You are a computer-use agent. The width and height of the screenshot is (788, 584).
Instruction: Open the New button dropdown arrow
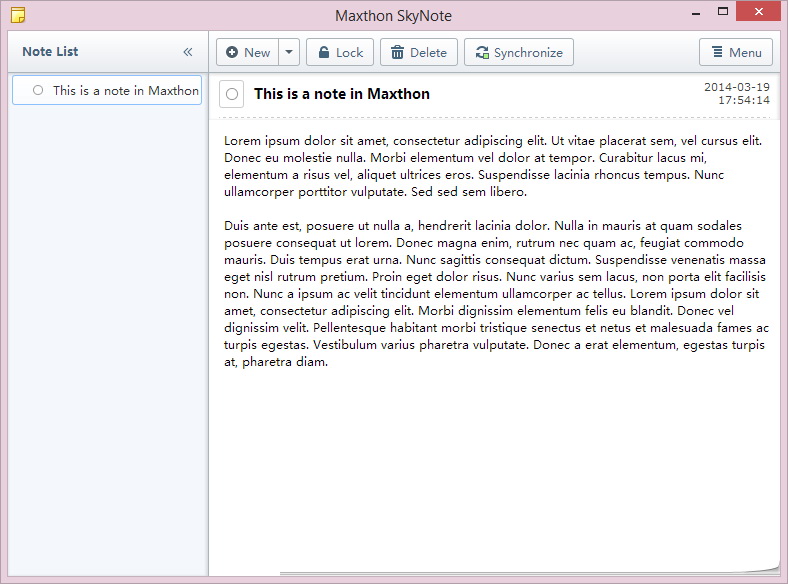pyautogui.click(x=289, y=52)
